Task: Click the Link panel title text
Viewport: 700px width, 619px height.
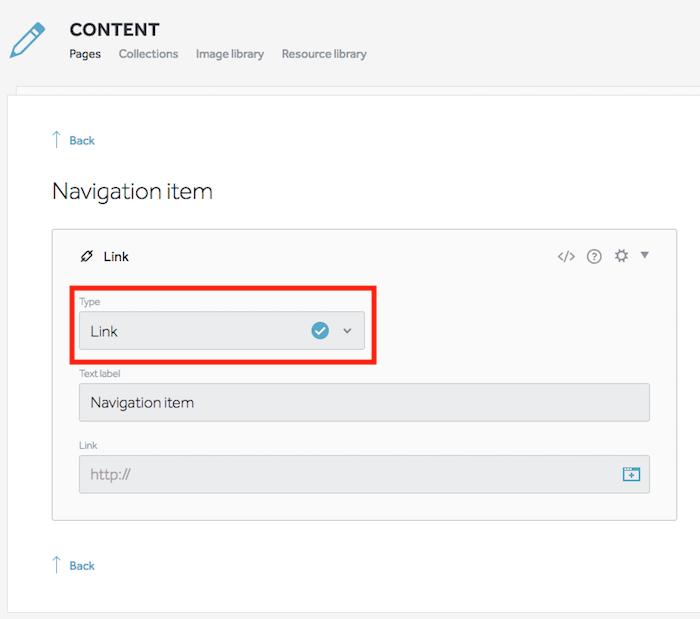Action: coord(116,257)
